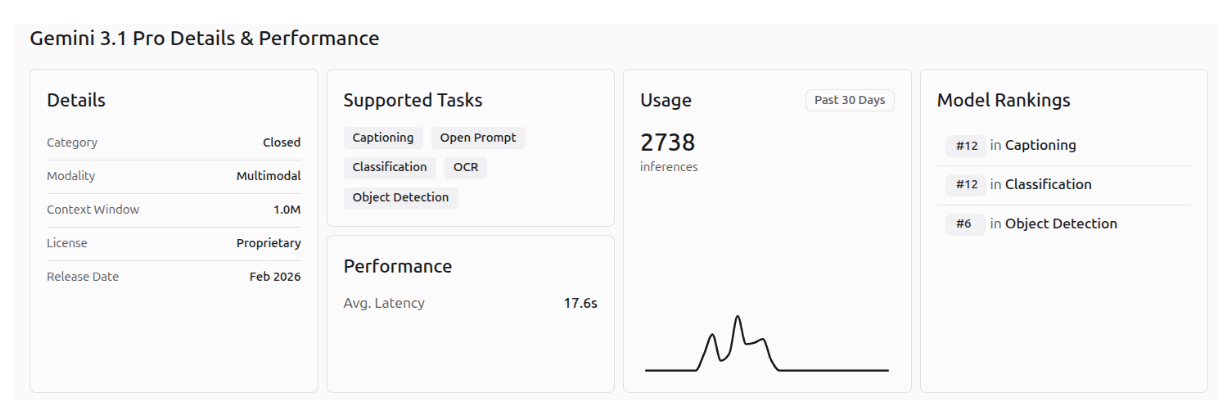1228x400 pixels.
Task: Click the Avg. Latency label
Action: [x=384, y=303]
